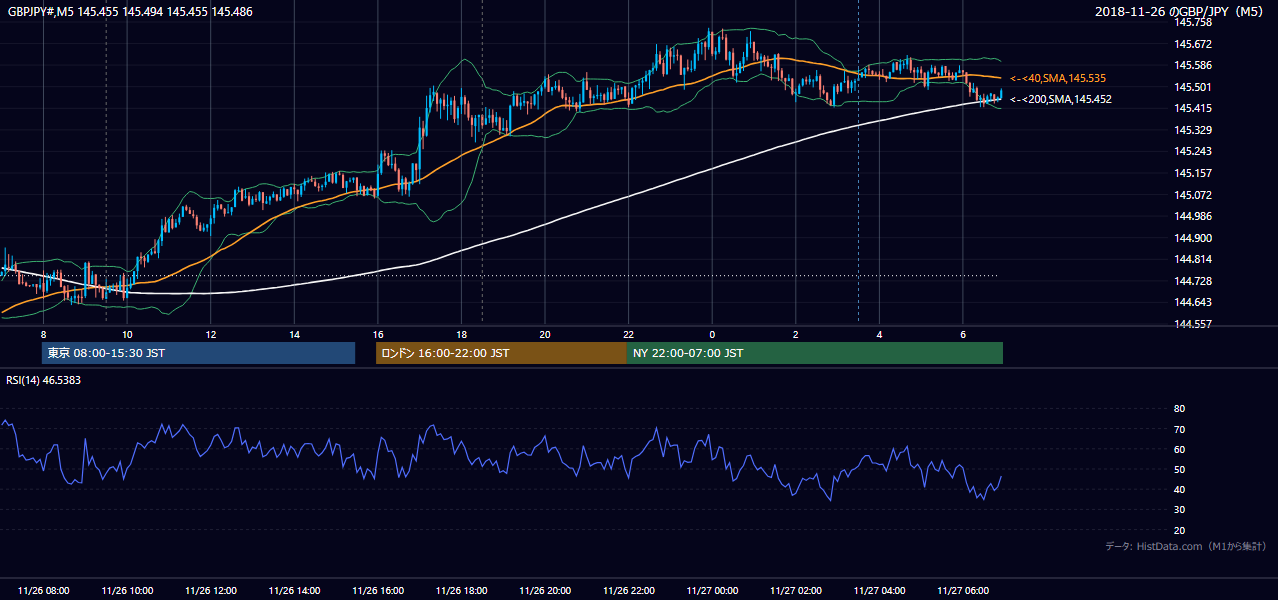This screenshot has height=600, width=1278.
Task: Click hour label 18 under price chart
Action: pos(461,334)
